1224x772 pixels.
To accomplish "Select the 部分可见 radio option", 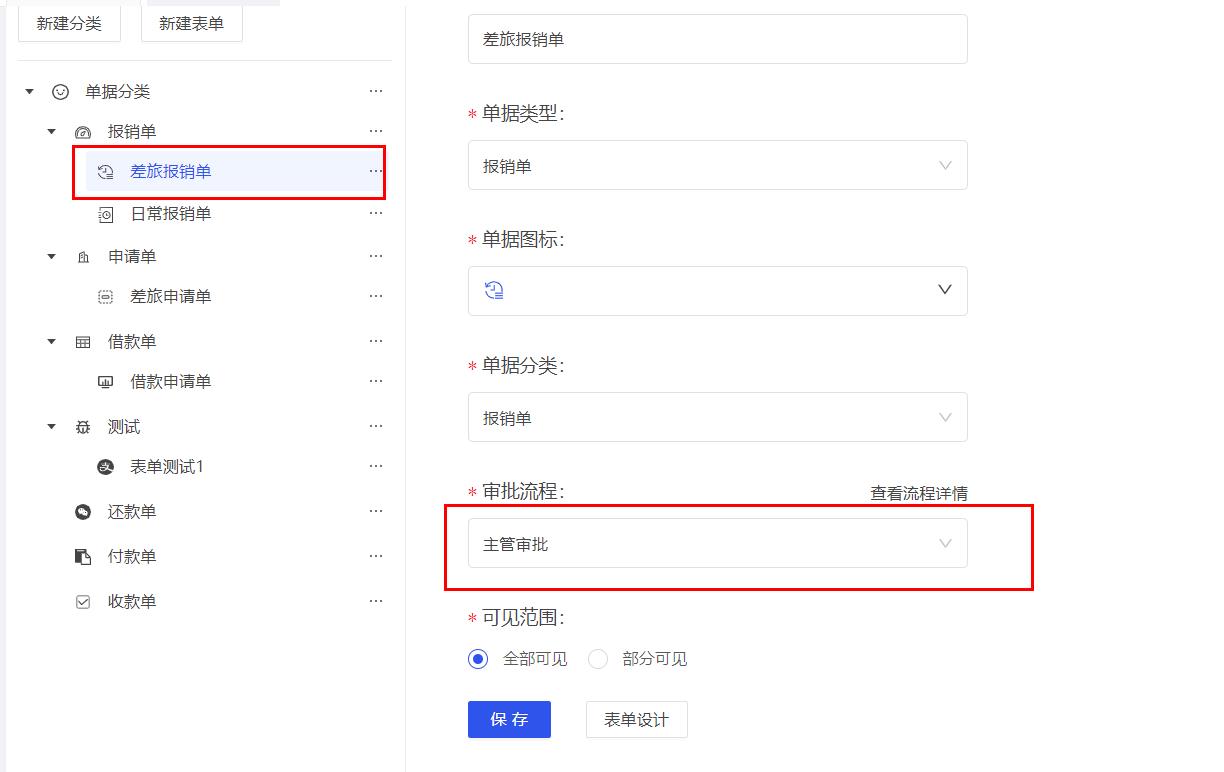I will [x=598, y=659].
